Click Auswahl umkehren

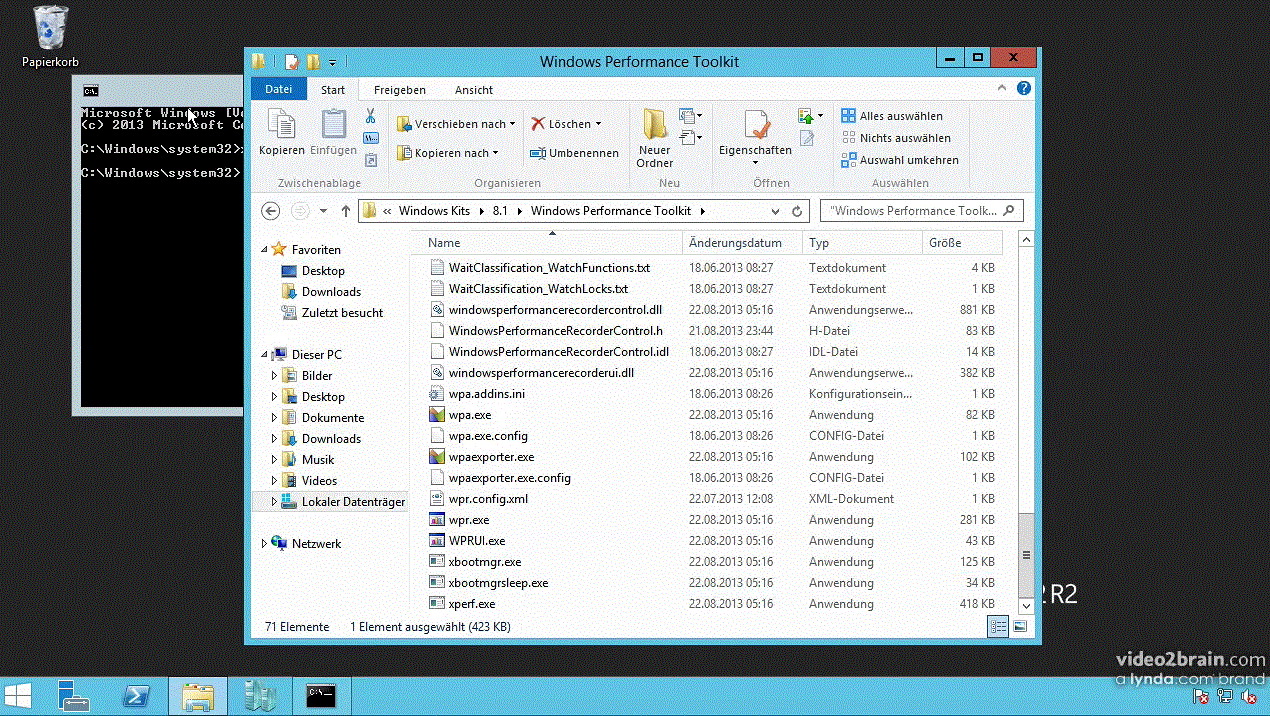[x=900, y=160]
